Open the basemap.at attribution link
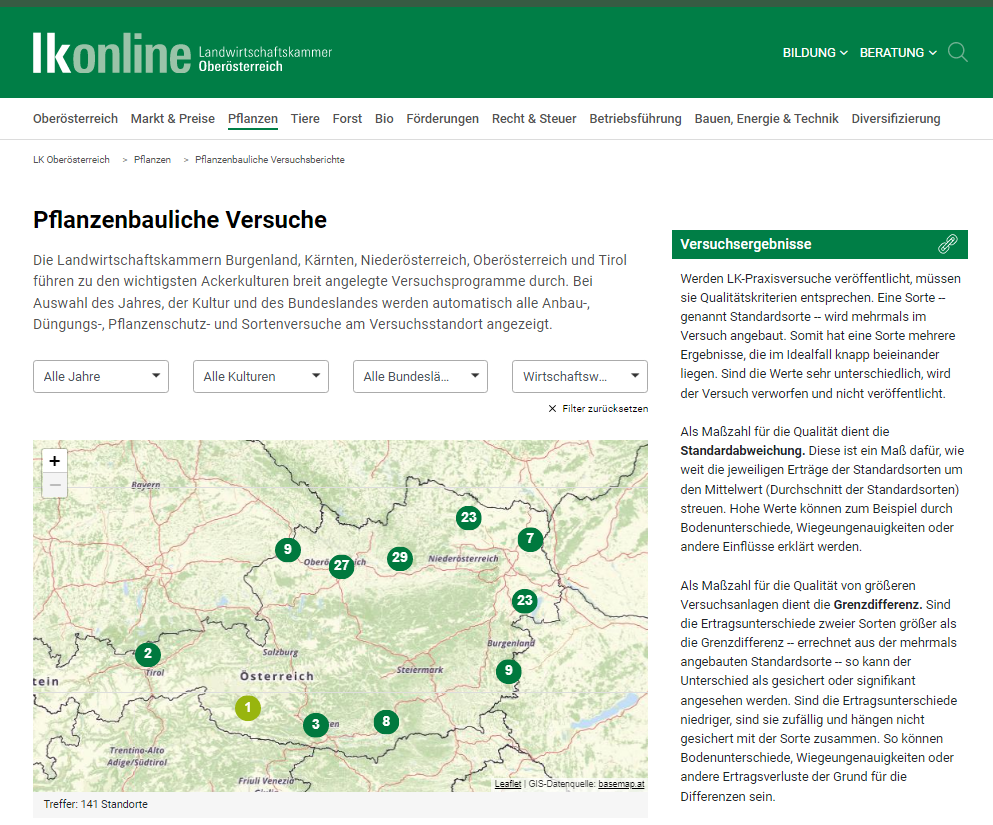The width and height of the screenshot is (993, 825). tap(622, 784)
